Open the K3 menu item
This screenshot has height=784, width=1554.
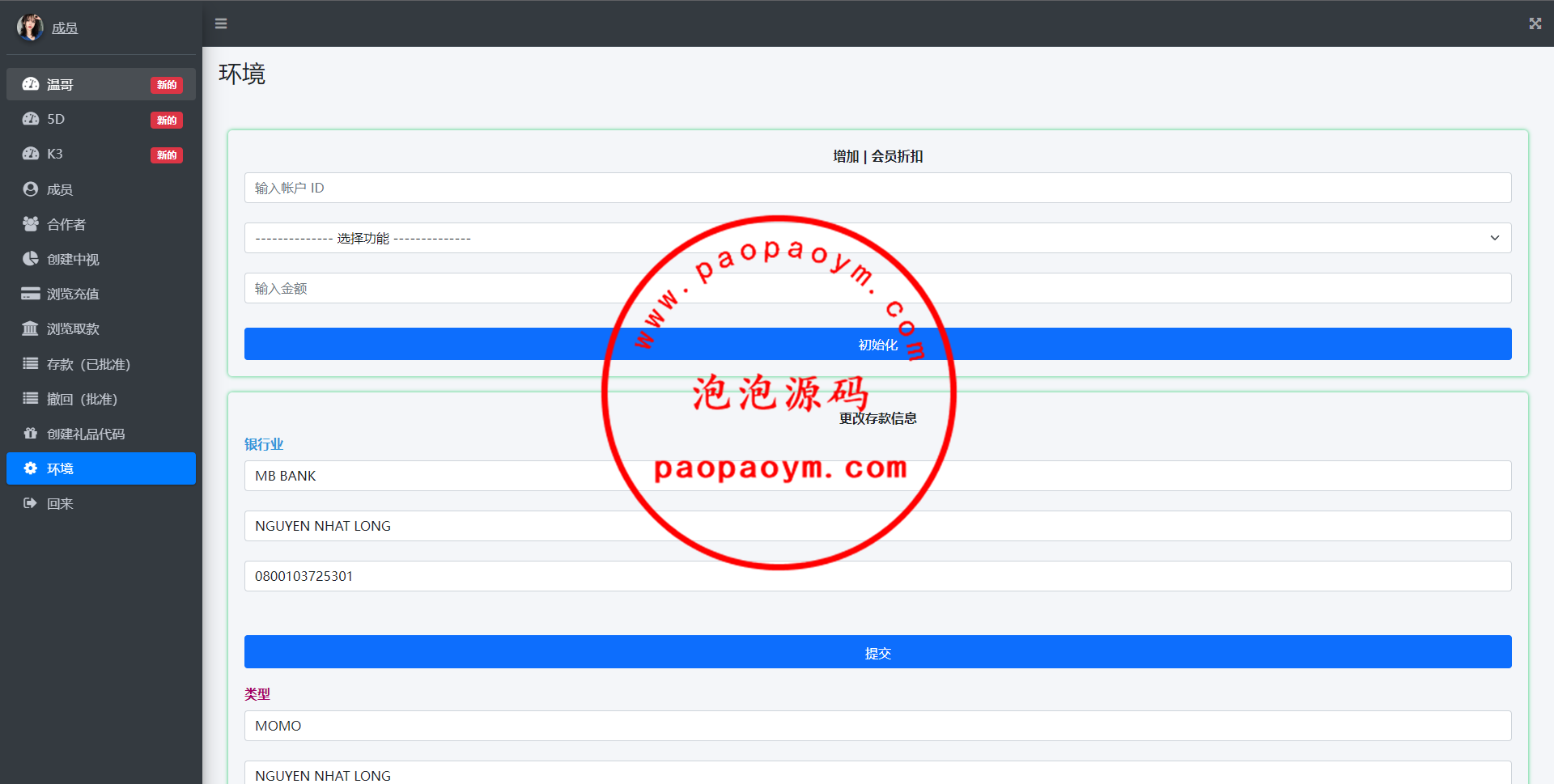pos(101,154)
